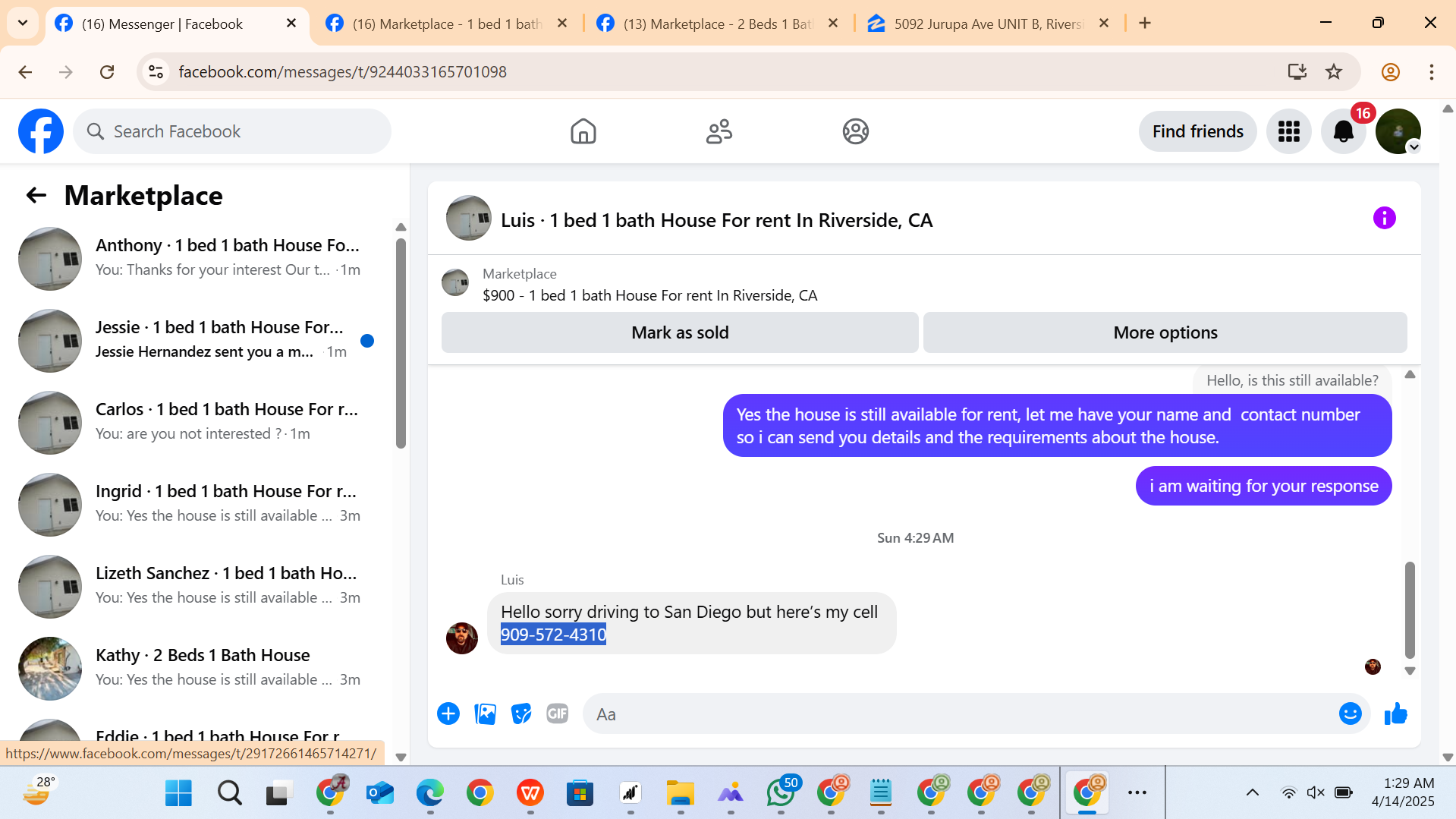This screenshot has height=819, width=1456.
Task: Click Luis's avatar beside his message
Action: point(461,638)
